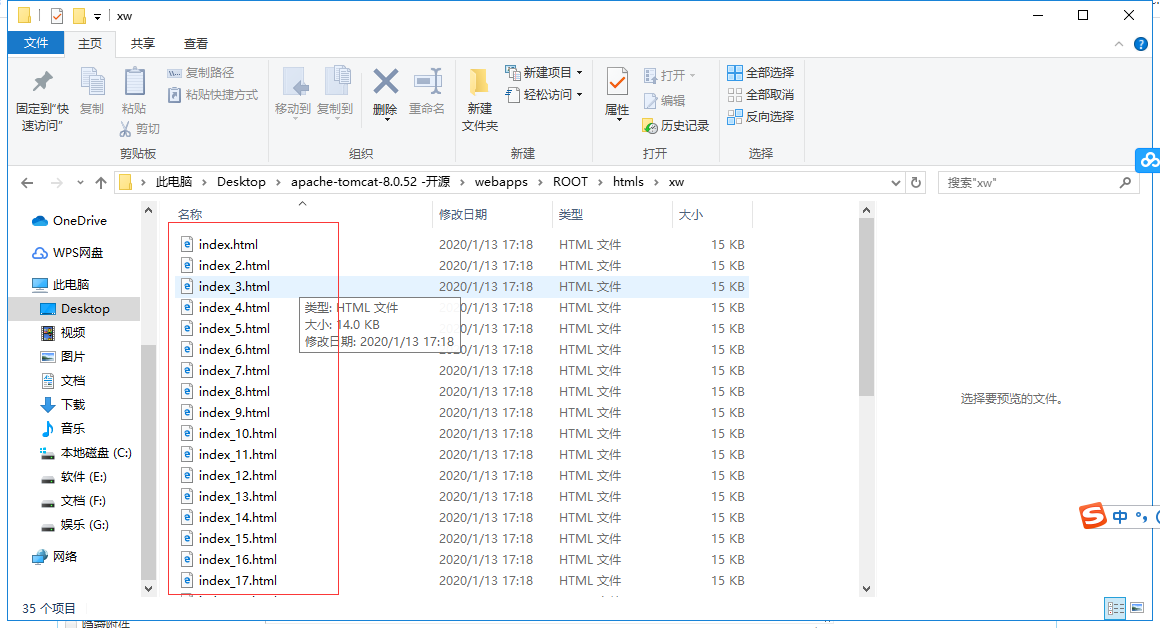Click Copy path (复制路径)
Screen dimensions: 1160x628
coord(200,72)
